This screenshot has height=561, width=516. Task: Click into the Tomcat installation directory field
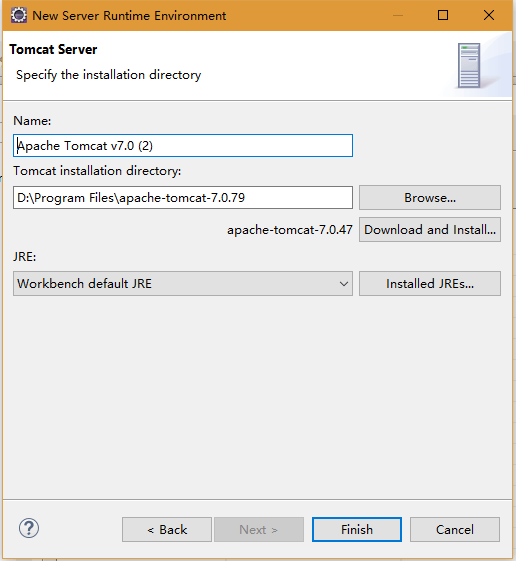[183, 197]
